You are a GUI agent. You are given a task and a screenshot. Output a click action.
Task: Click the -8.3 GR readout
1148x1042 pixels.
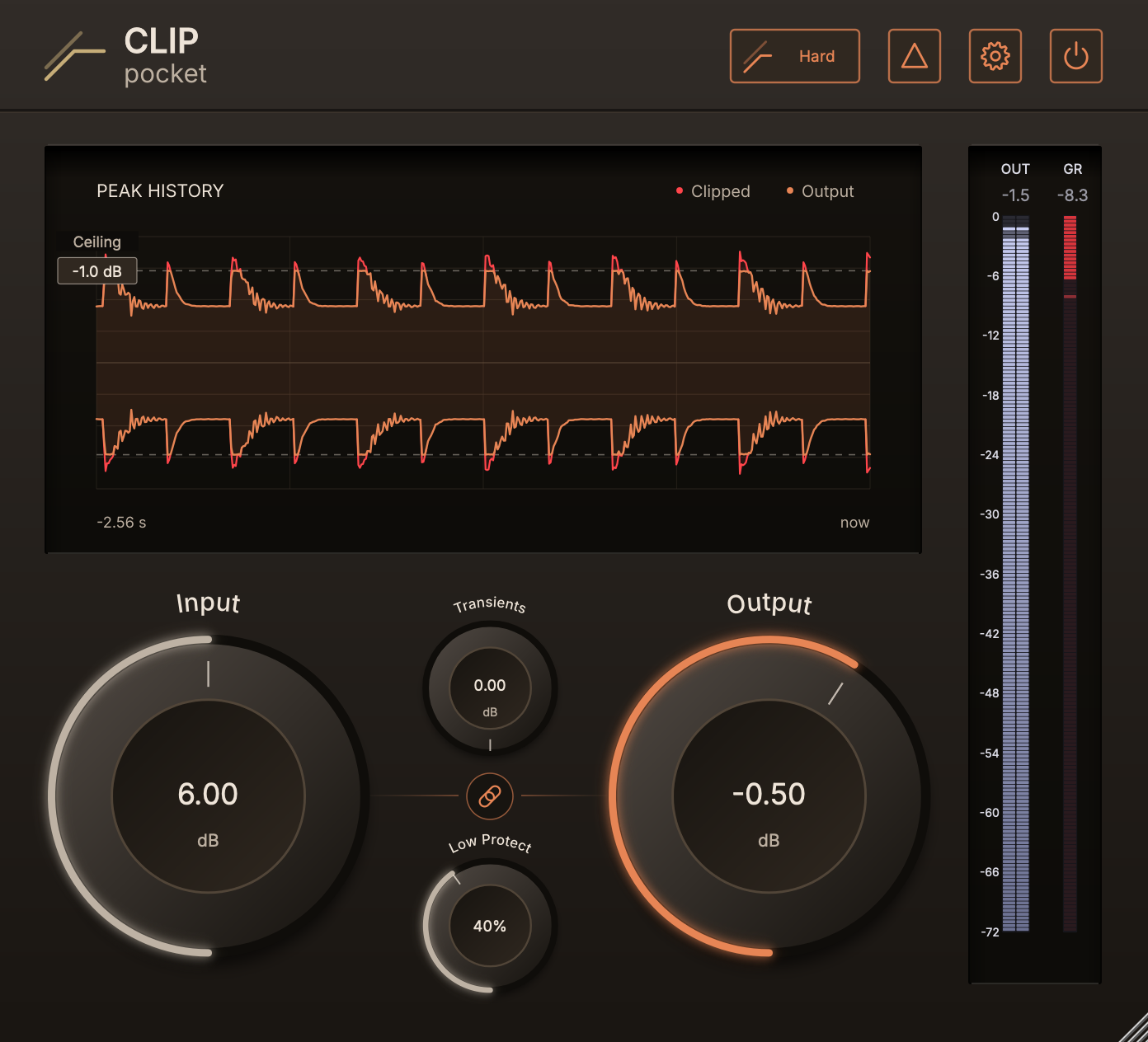pos(1073,195)
